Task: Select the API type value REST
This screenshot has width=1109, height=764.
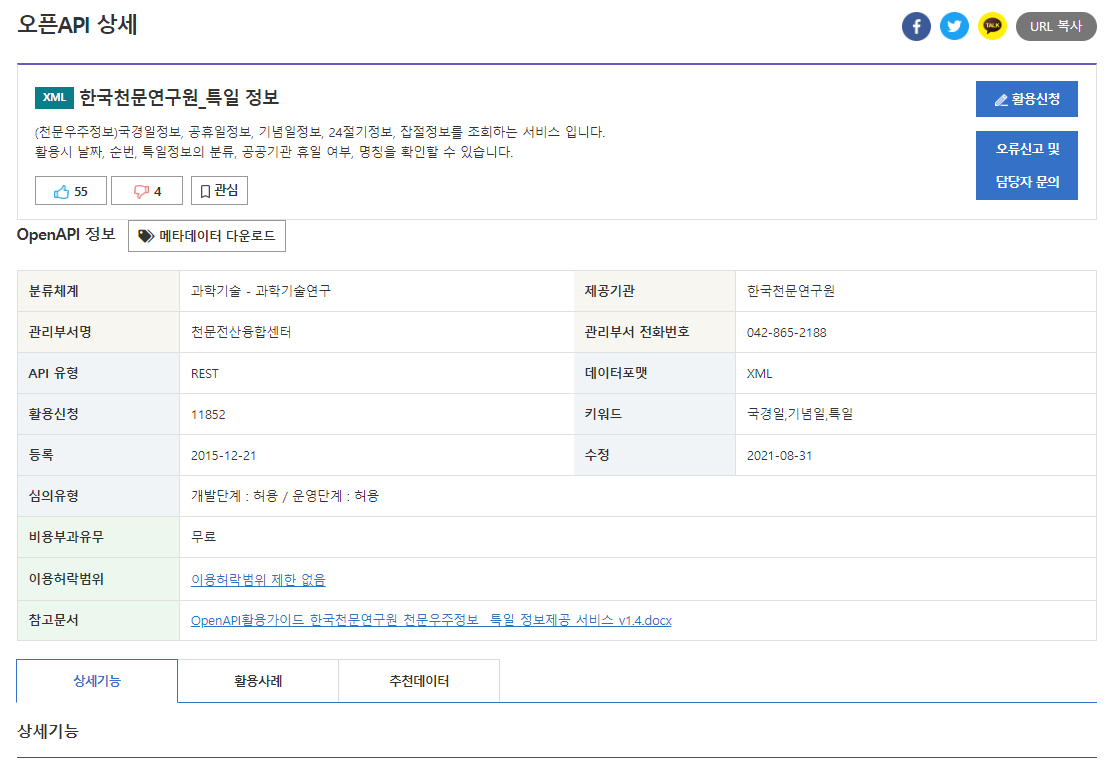Action: [205, 374]
